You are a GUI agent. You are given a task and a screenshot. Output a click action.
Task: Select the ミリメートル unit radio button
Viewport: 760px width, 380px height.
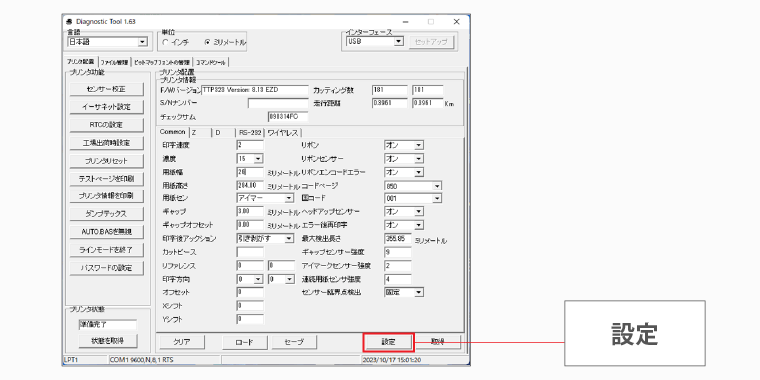(207, 43)
